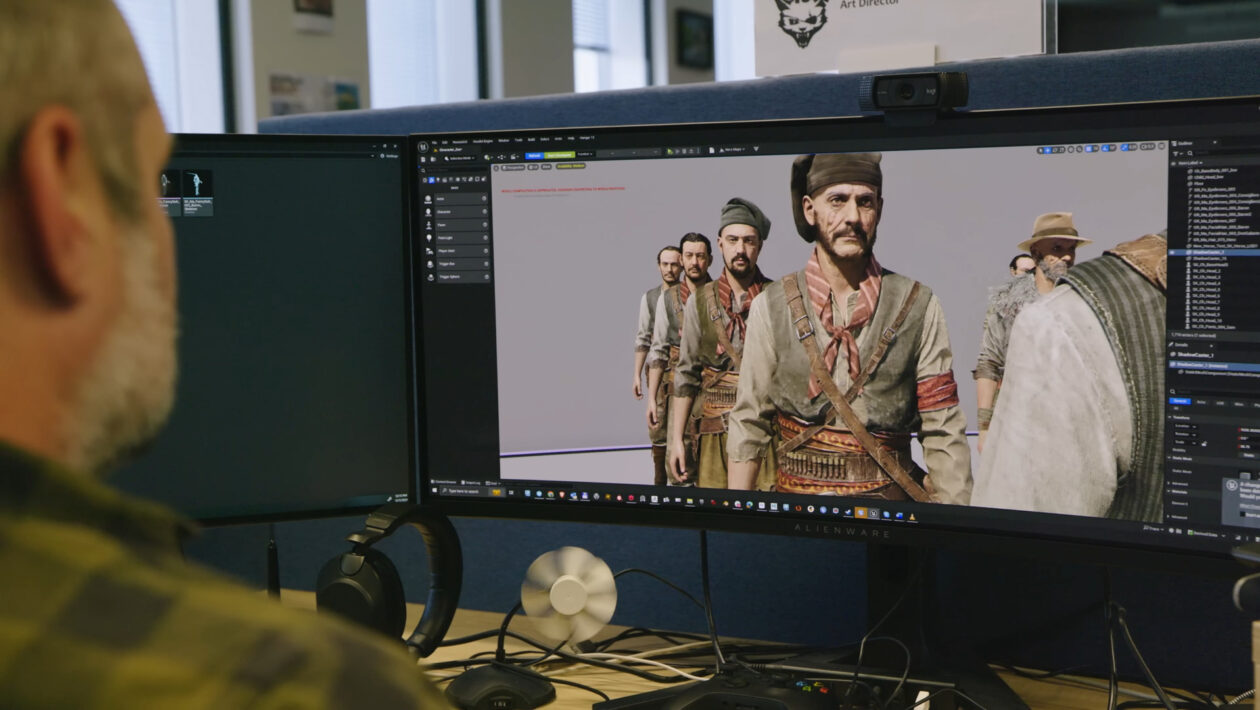The image size is (1260, 710).
Task: Click the second thumbnail on the left monitor
Action: pyautogui.click(x=197, y=192)
